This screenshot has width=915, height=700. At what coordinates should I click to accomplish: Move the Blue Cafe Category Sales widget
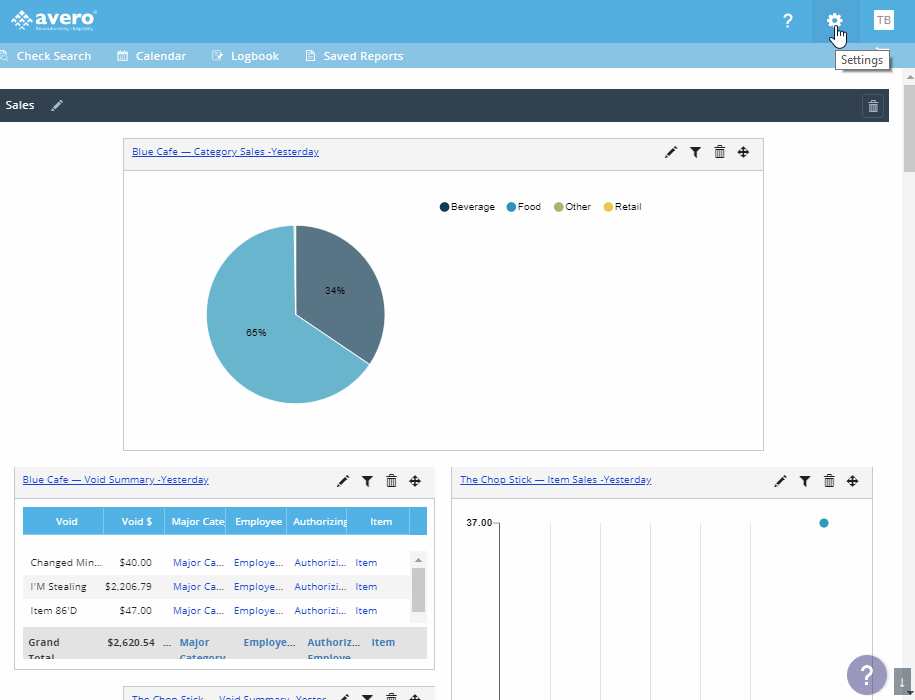[x=743, y=152]
